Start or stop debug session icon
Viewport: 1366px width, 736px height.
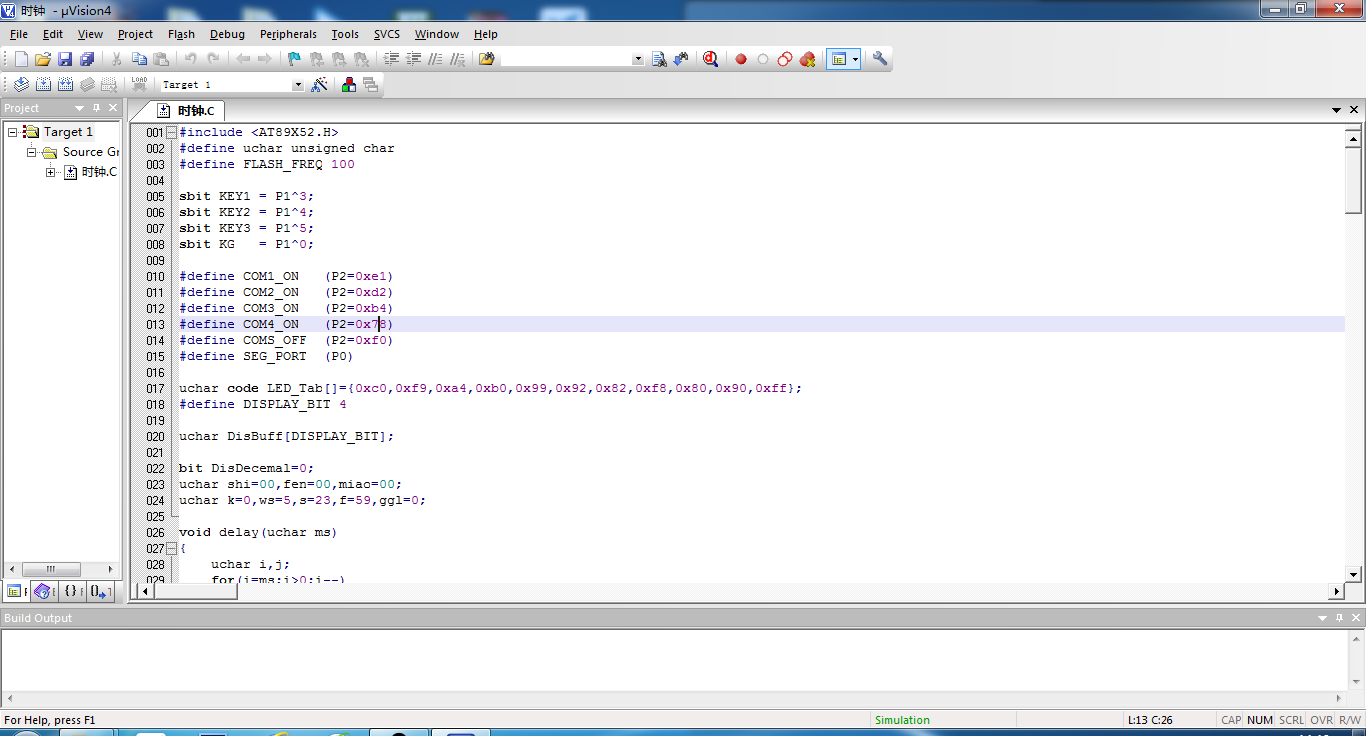(x=711, y=59)
